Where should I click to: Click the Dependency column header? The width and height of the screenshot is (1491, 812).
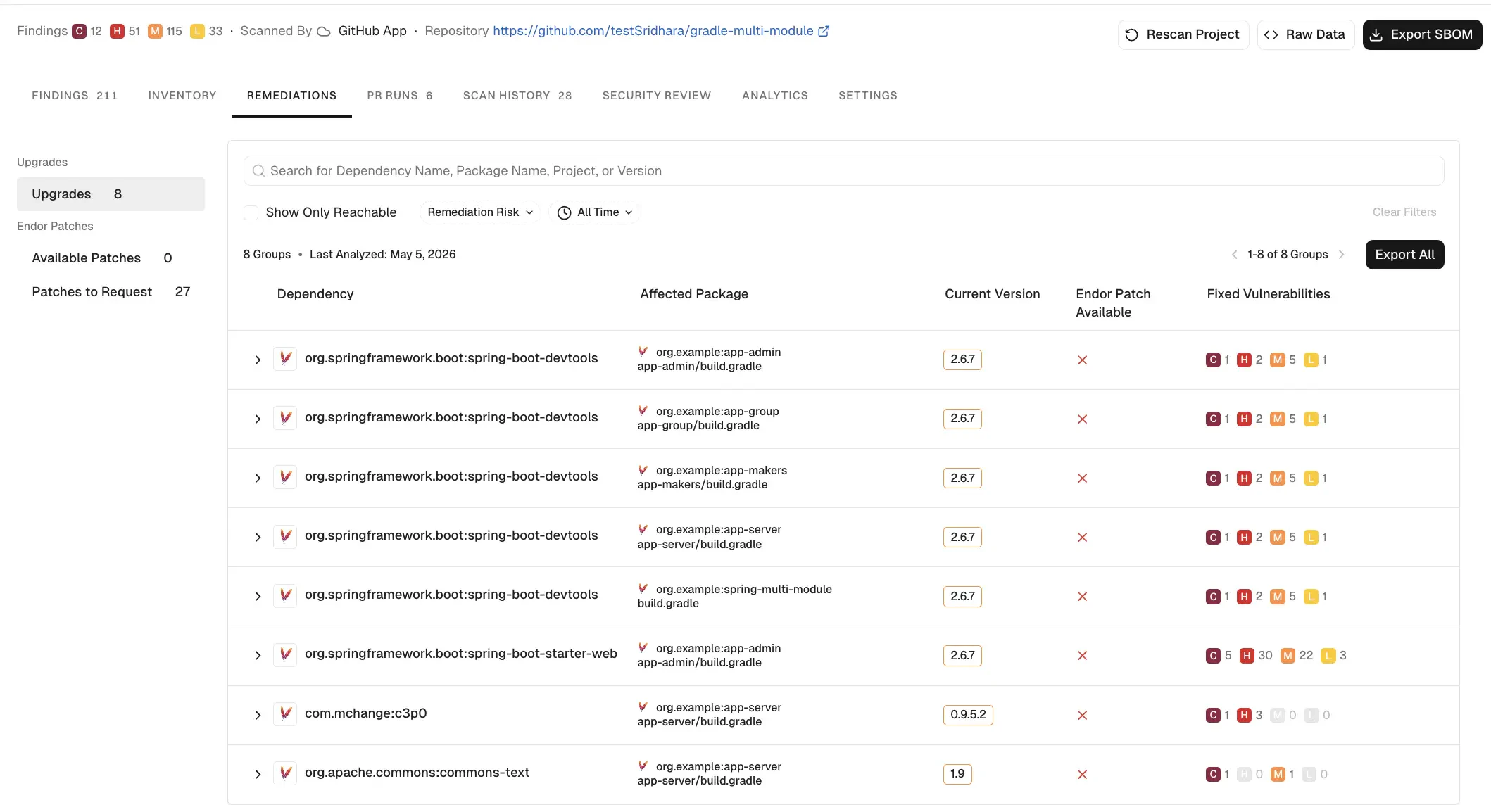click(x=315, y=294)
